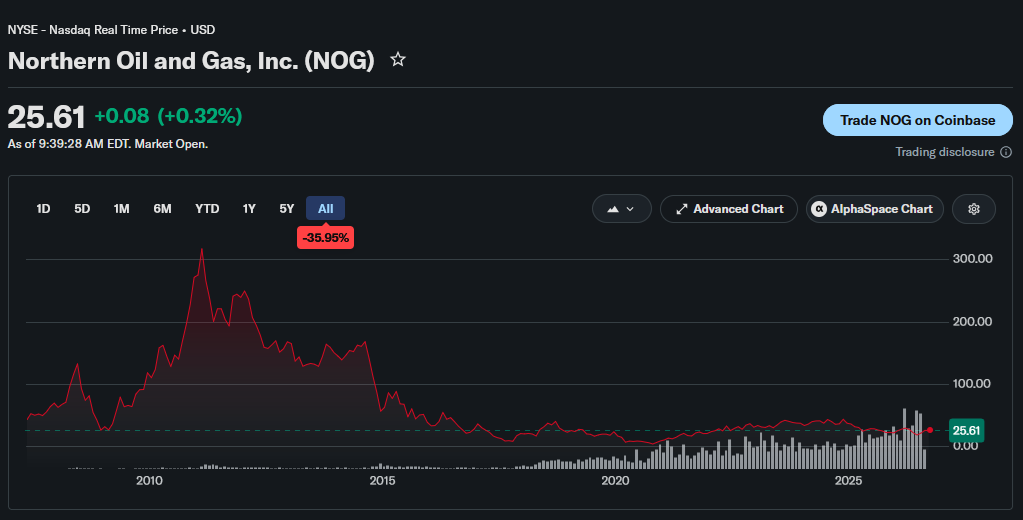
Task: Click the 2025 x-axis label
Action: (x=848, y=481)
